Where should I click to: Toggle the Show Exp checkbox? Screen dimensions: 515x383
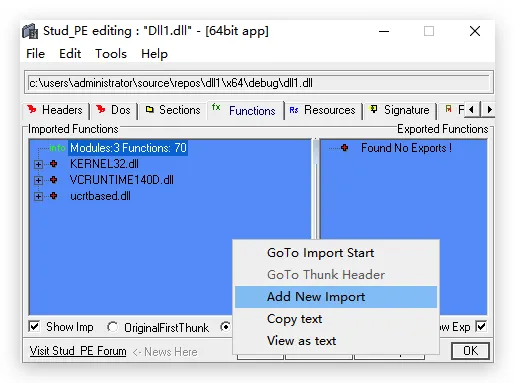[481, 326]
